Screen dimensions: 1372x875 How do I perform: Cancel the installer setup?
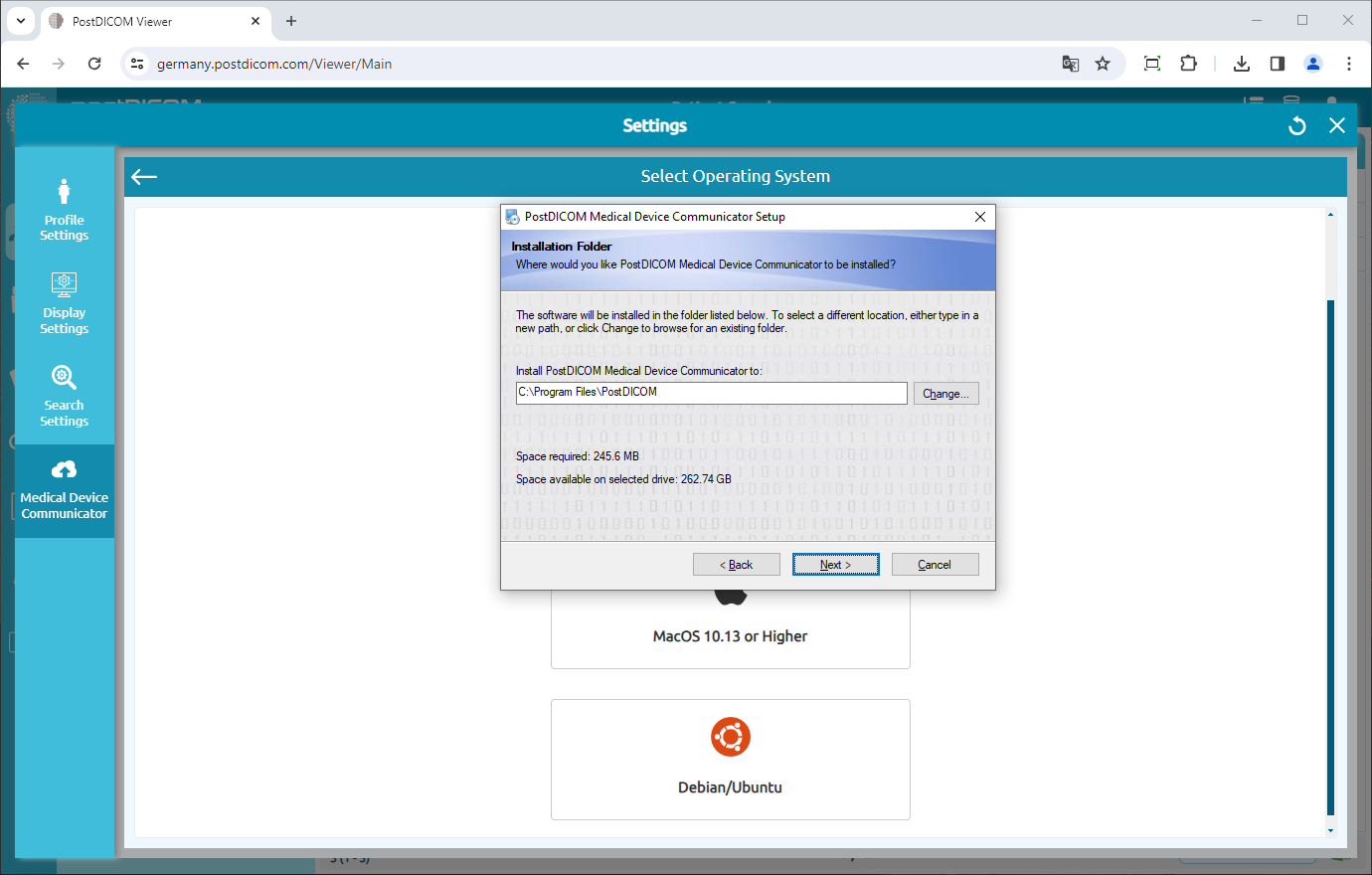(935, 565)
